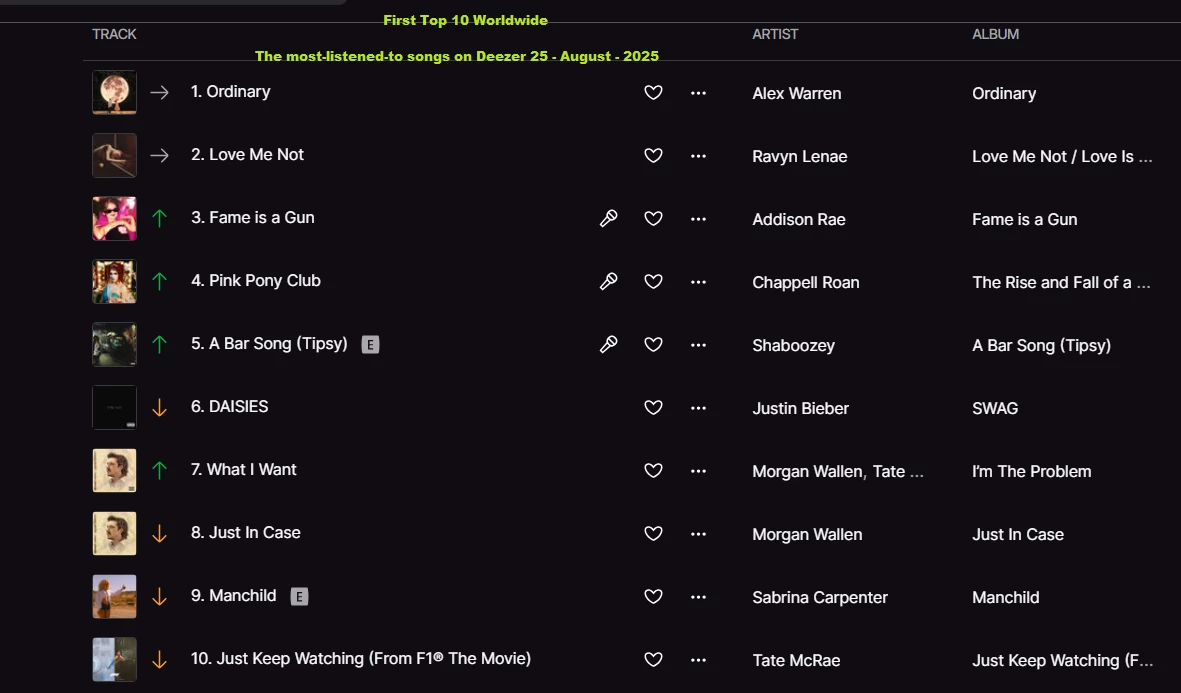1181x693 pixels.
Task: Toggle the heart for What I Want
Action: pos(653,471)
